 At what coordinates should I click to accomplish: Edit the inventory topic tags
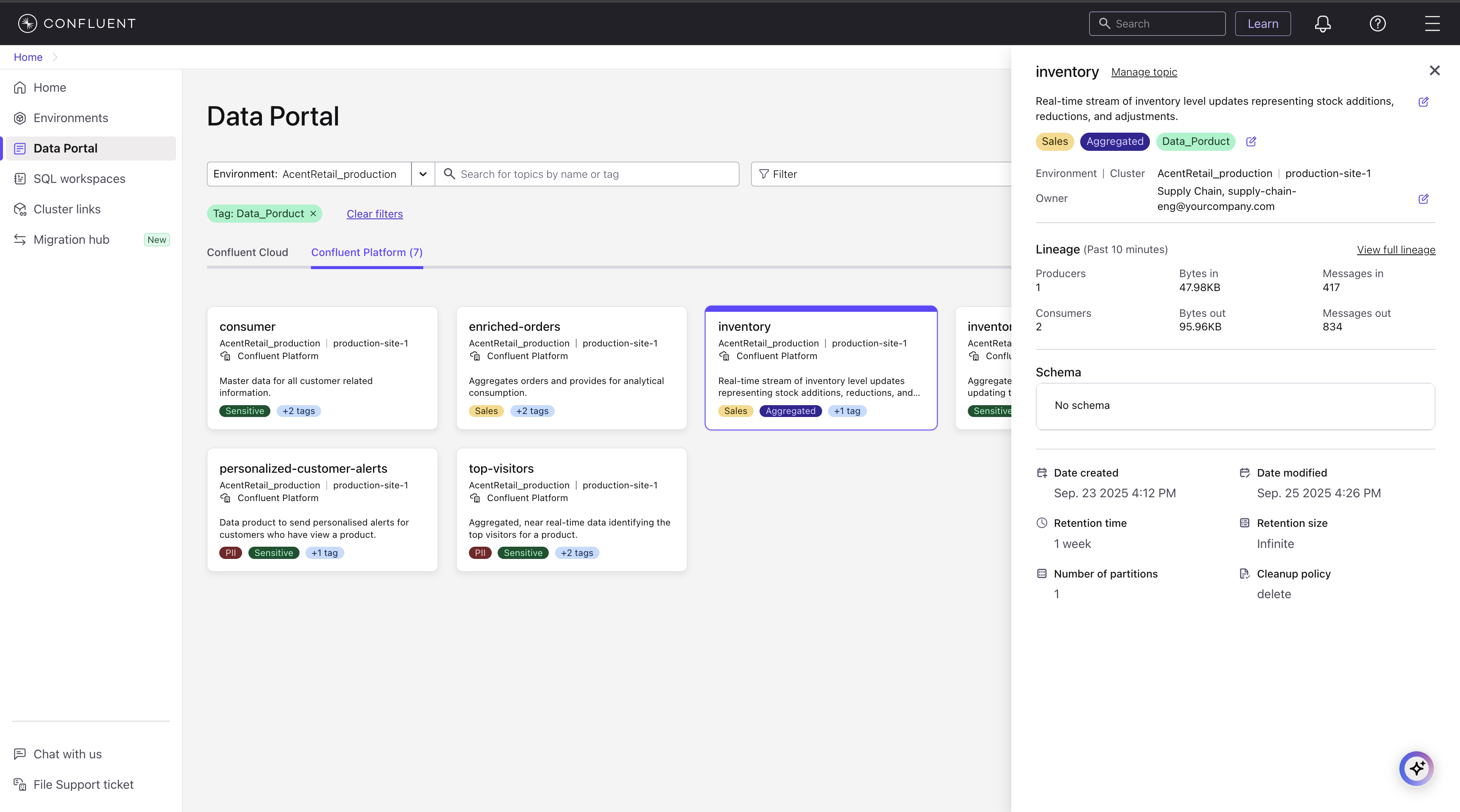coord(1251,141)
